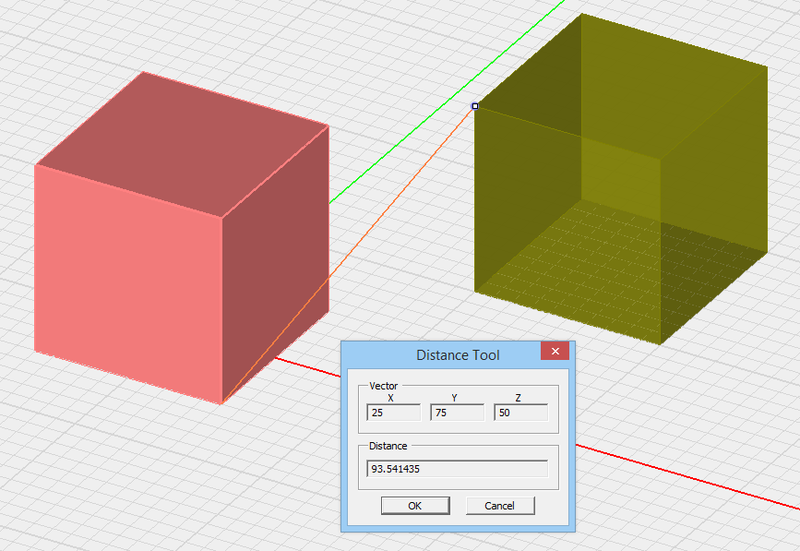Select the X vector value field
800x551 pixels.
tap(393, 413)
